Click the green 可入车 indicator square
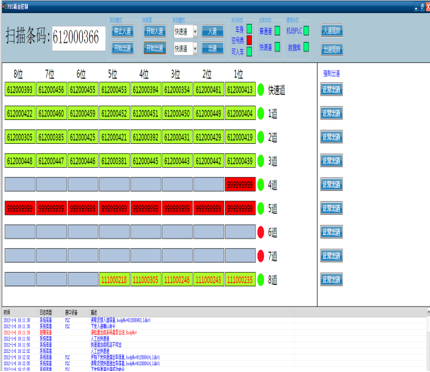Screen dimensions: 430x372 (249, 51)
